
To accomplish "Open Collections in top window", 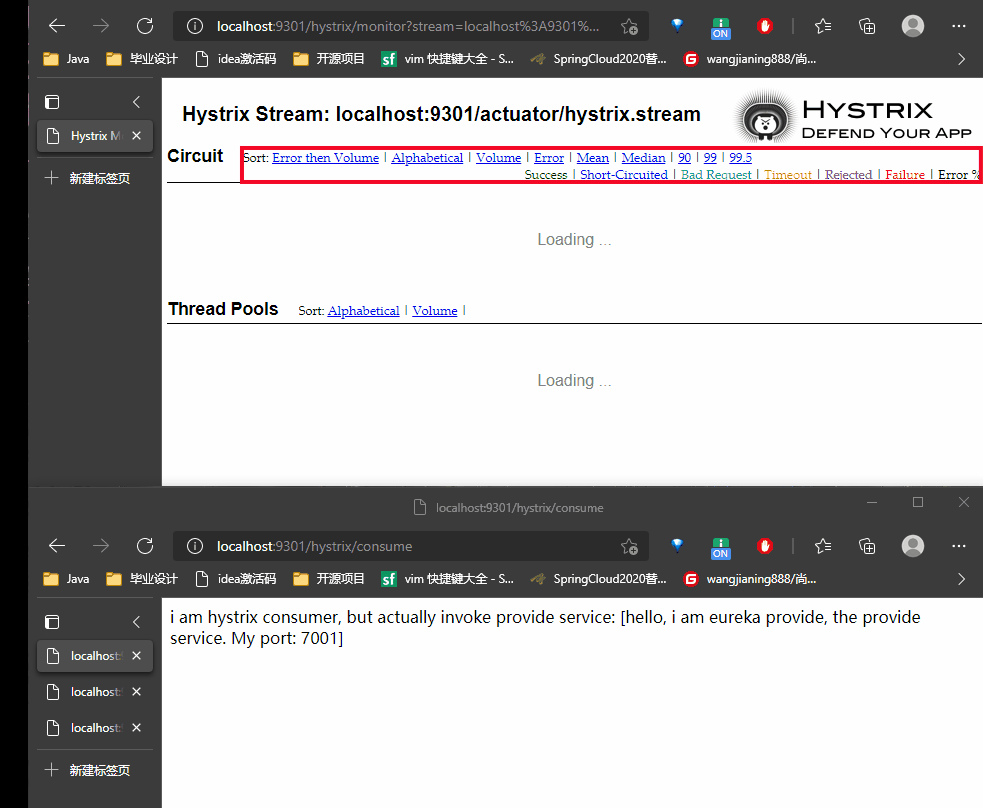I will [867, 26].
